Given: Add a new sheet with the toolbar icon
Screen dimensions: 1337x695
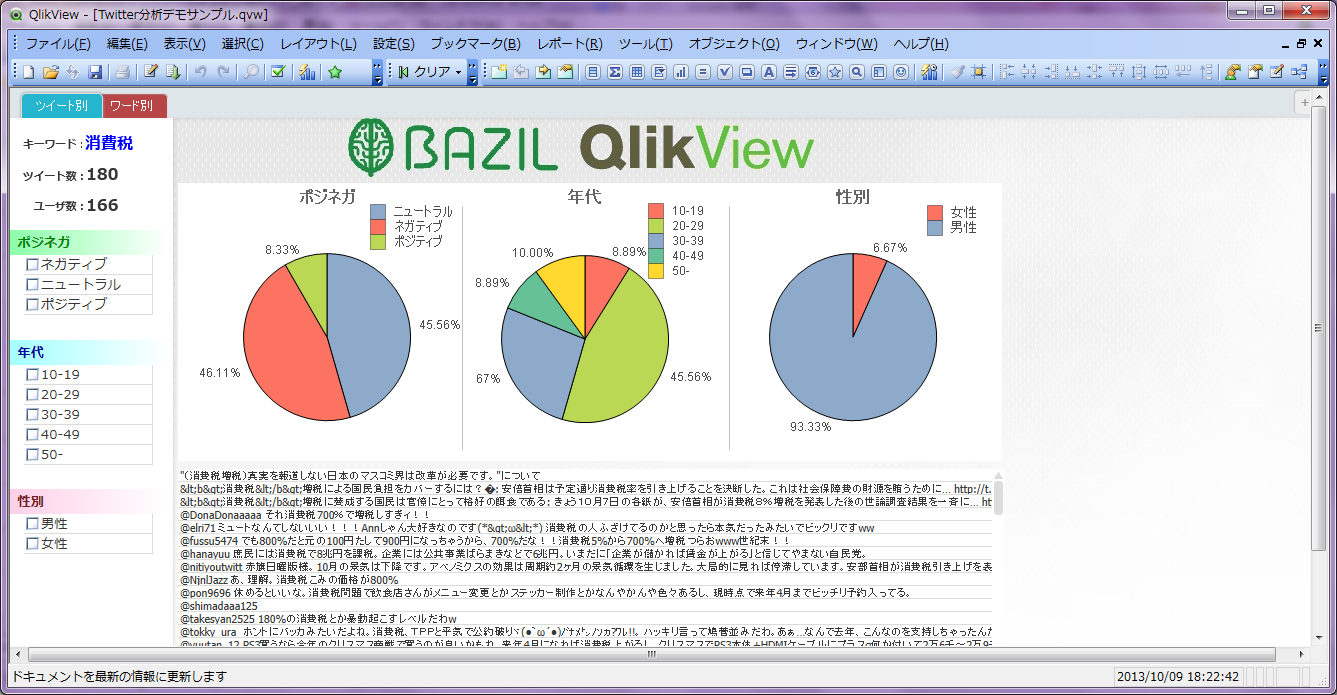Looking at the screenshot, I should (499, 72).
